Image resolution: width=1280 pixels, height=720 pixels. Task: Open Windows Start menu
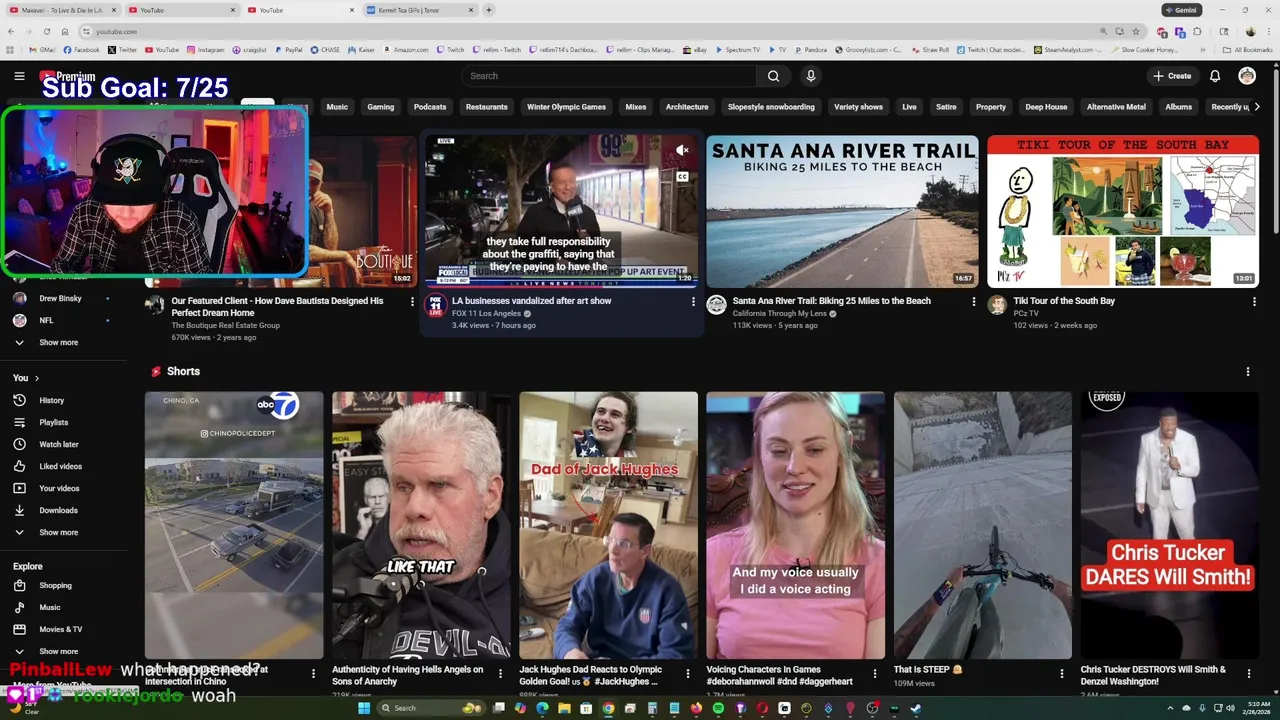pos(365,708)
